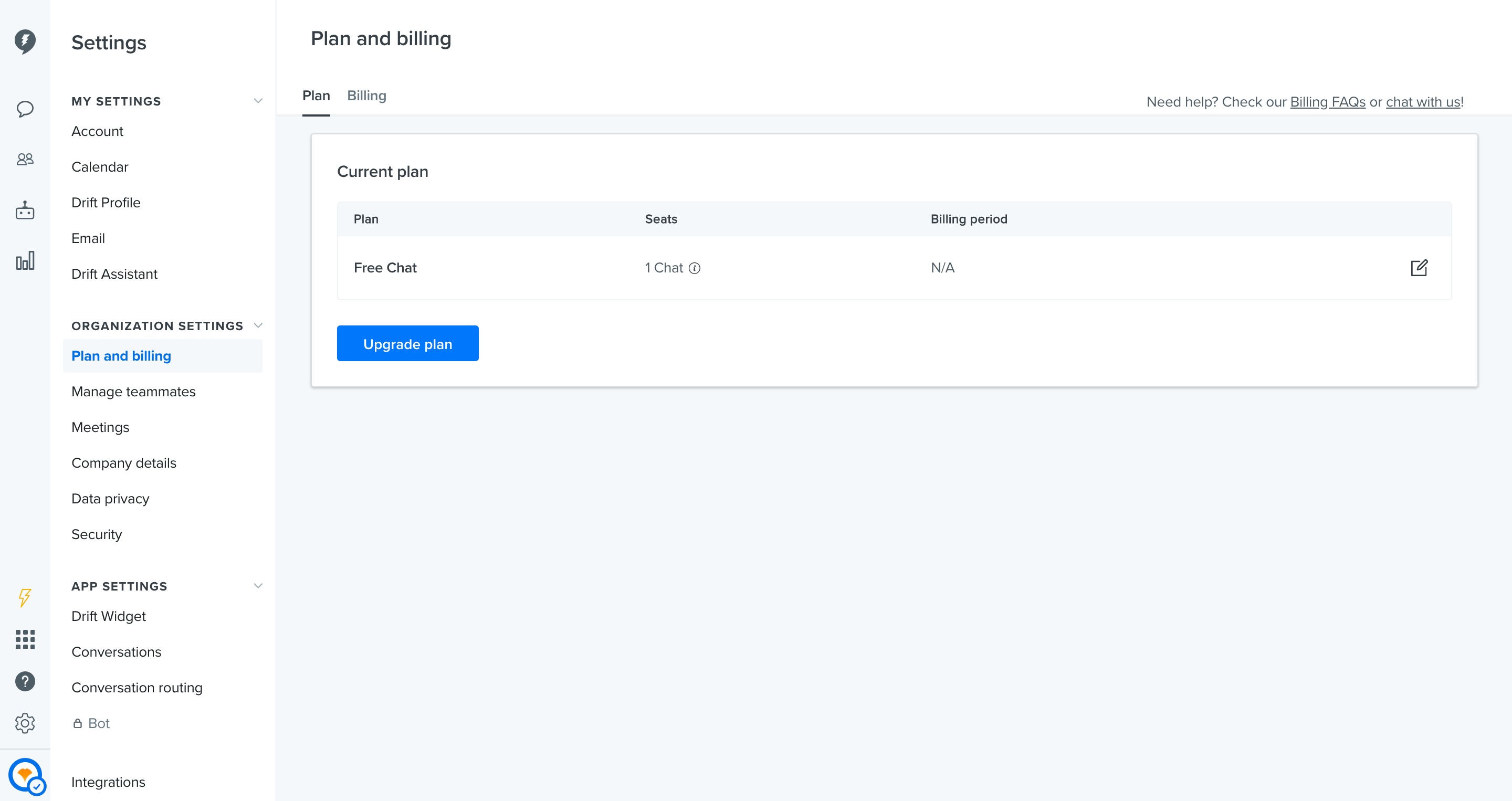Click the info icon beside 1 Chat
Screen dimensions: 1512x801
tap(695, 268)
